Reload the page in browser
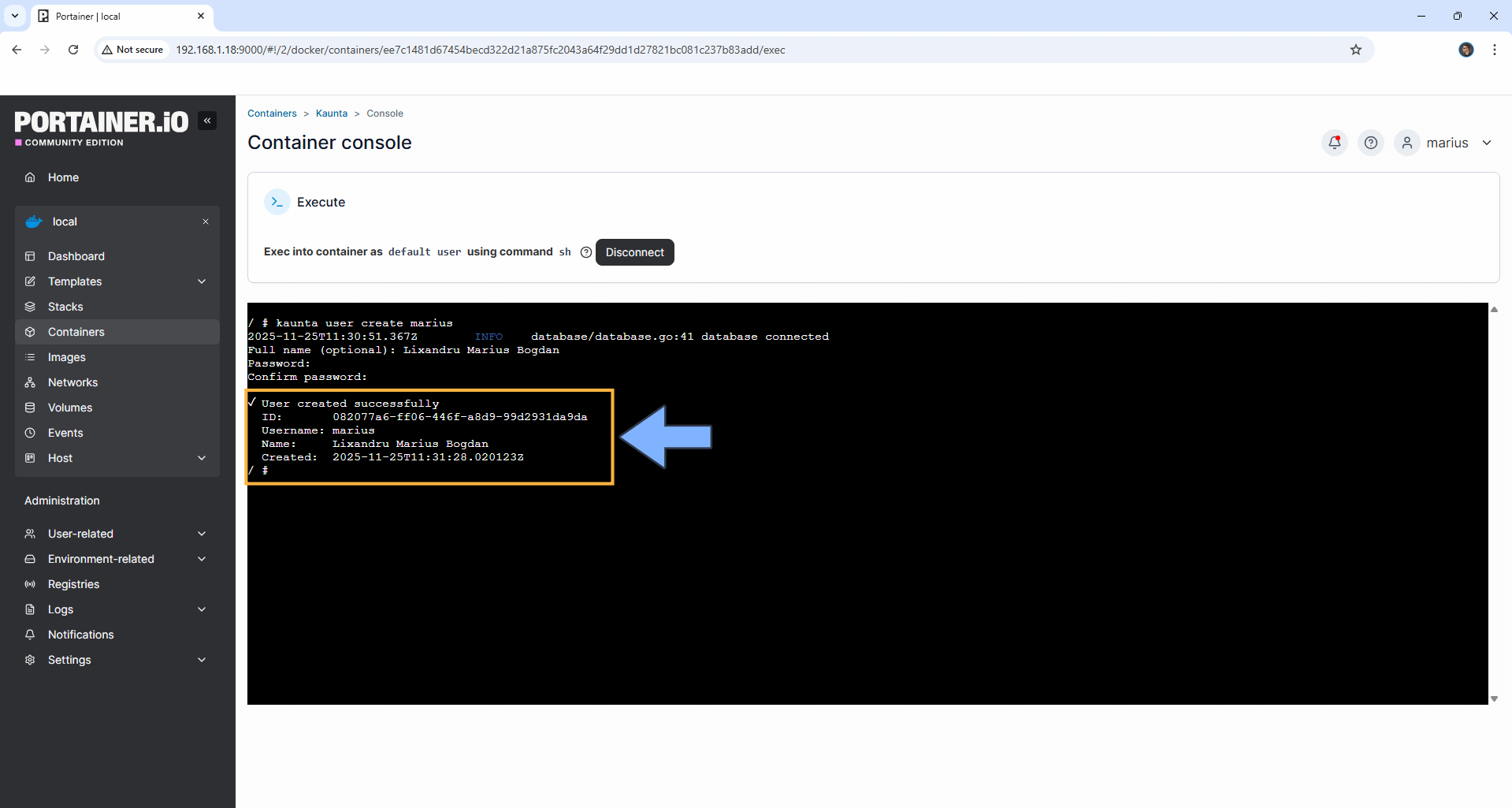The image size is (1512, 808). tap(73, 50)
